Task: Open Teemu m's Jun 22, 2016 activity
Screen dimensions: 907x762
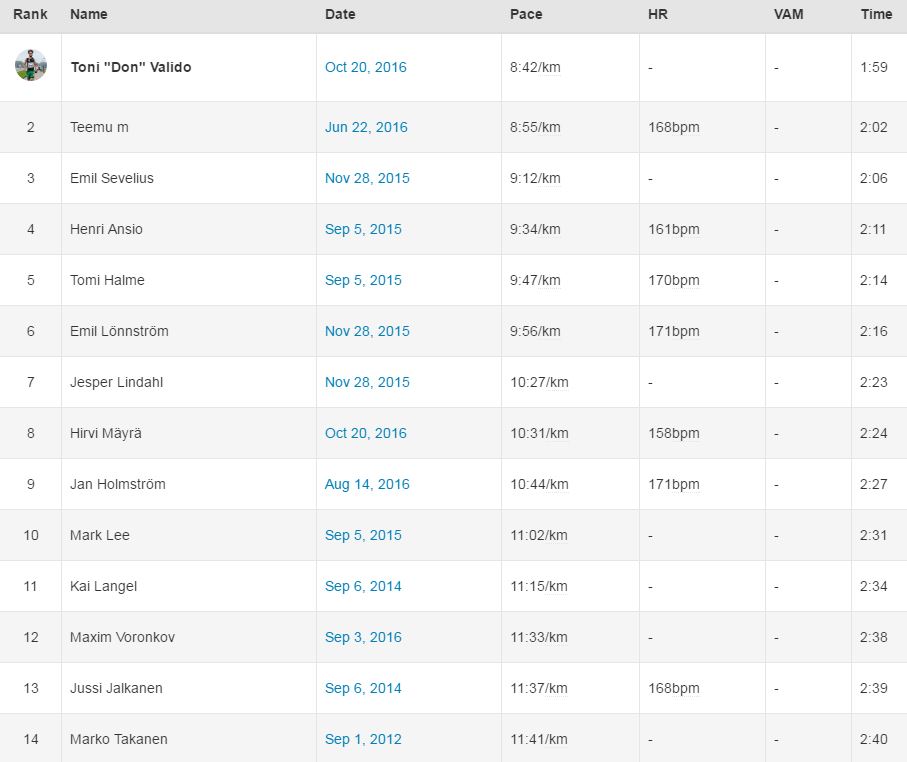Action: (x=366, y=127)
